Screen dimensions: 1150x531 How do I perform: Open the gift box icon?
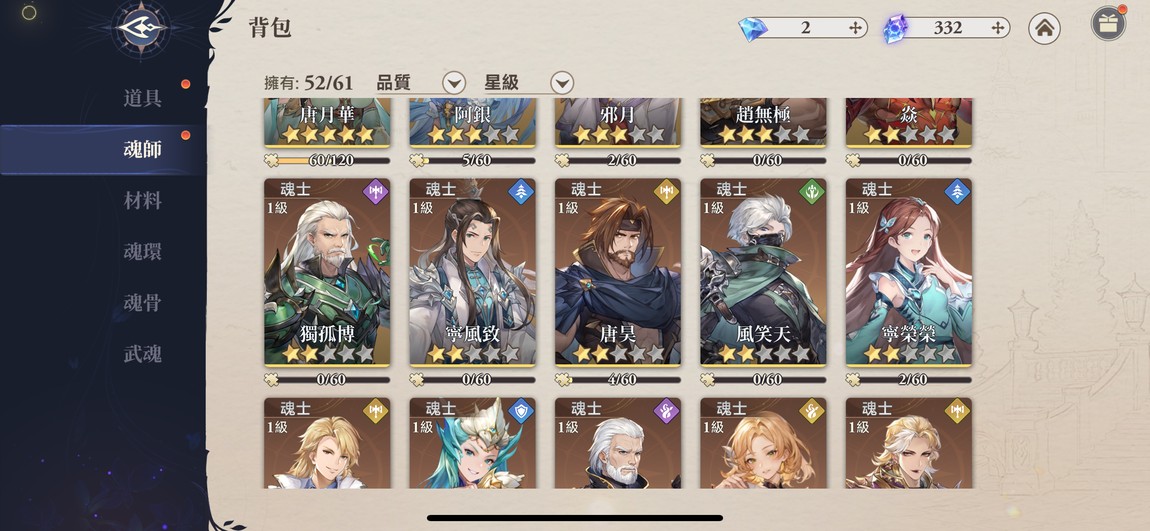[x=1107, y=24]
